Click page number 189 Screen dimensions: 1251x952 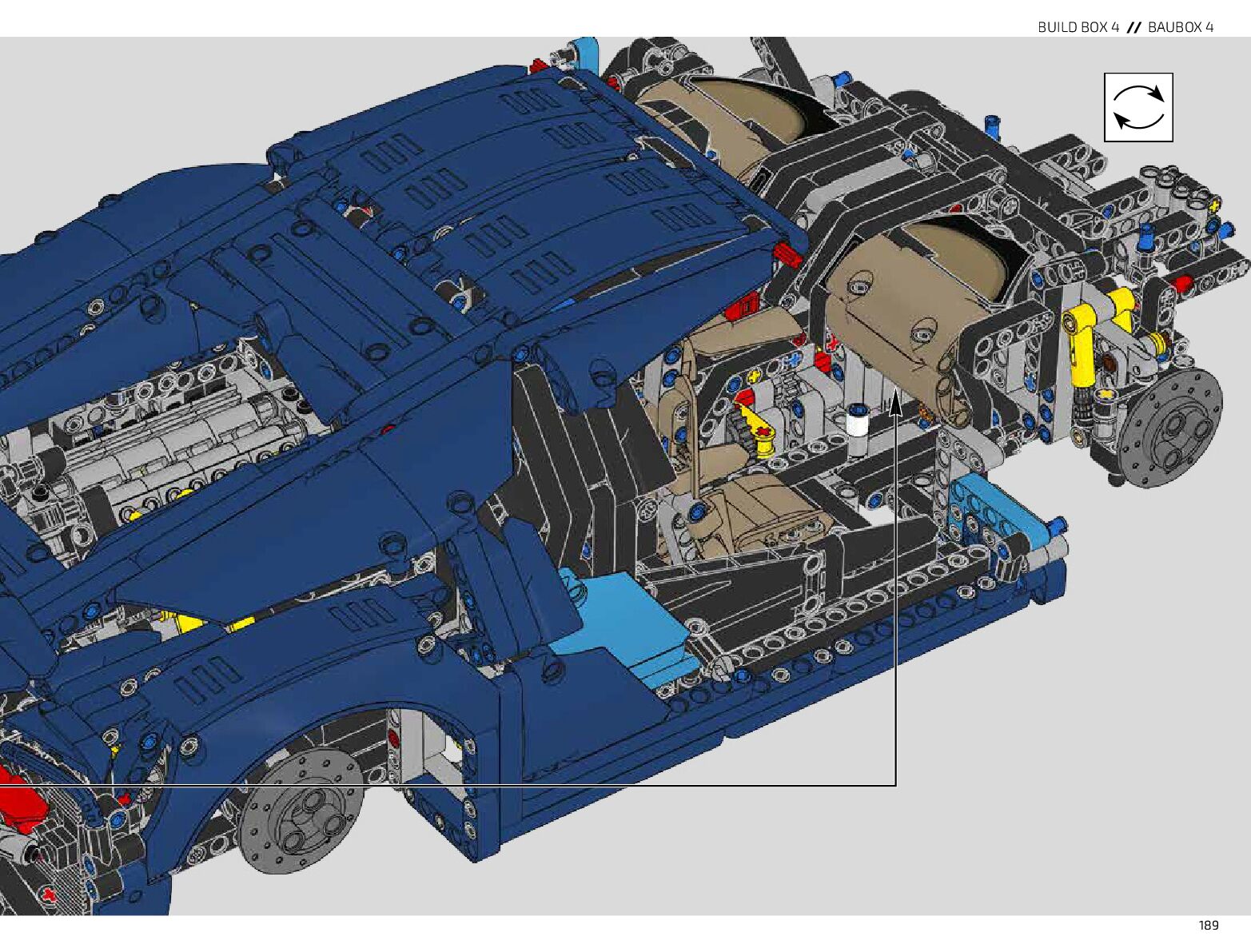(1208, 926)
